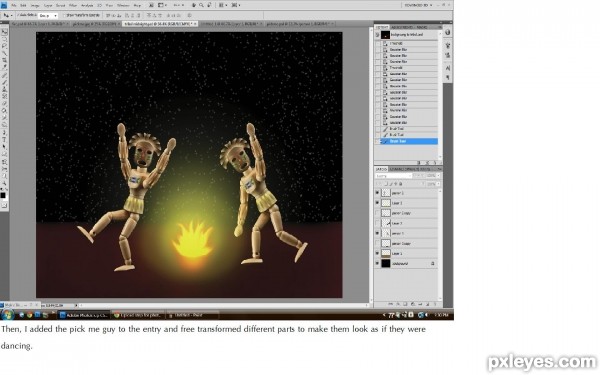600x375 pixels.
Task: Click the Background layer thumbnail
Action: point(386,264)
